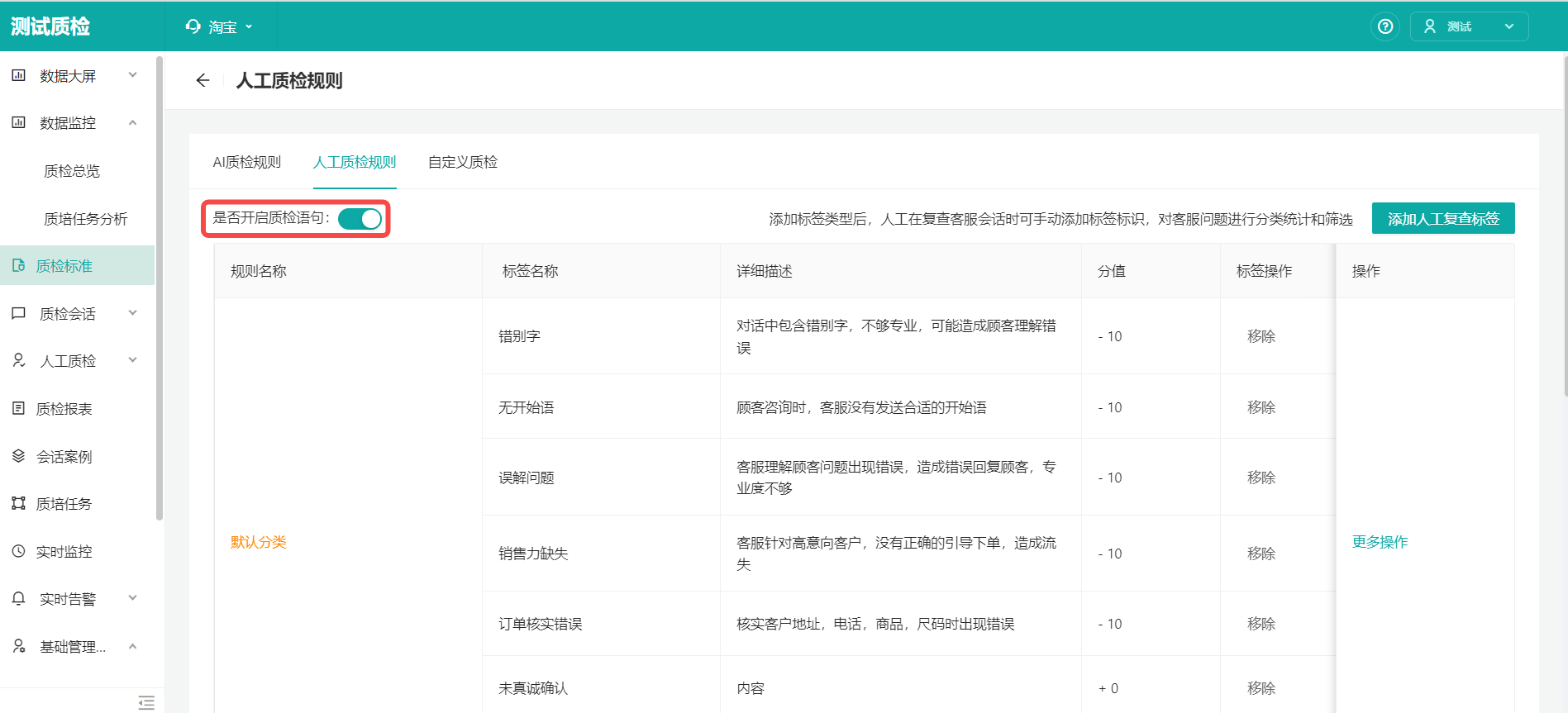
Task: Click the 测试质检 logo title
Action: (x=50, y=26)
